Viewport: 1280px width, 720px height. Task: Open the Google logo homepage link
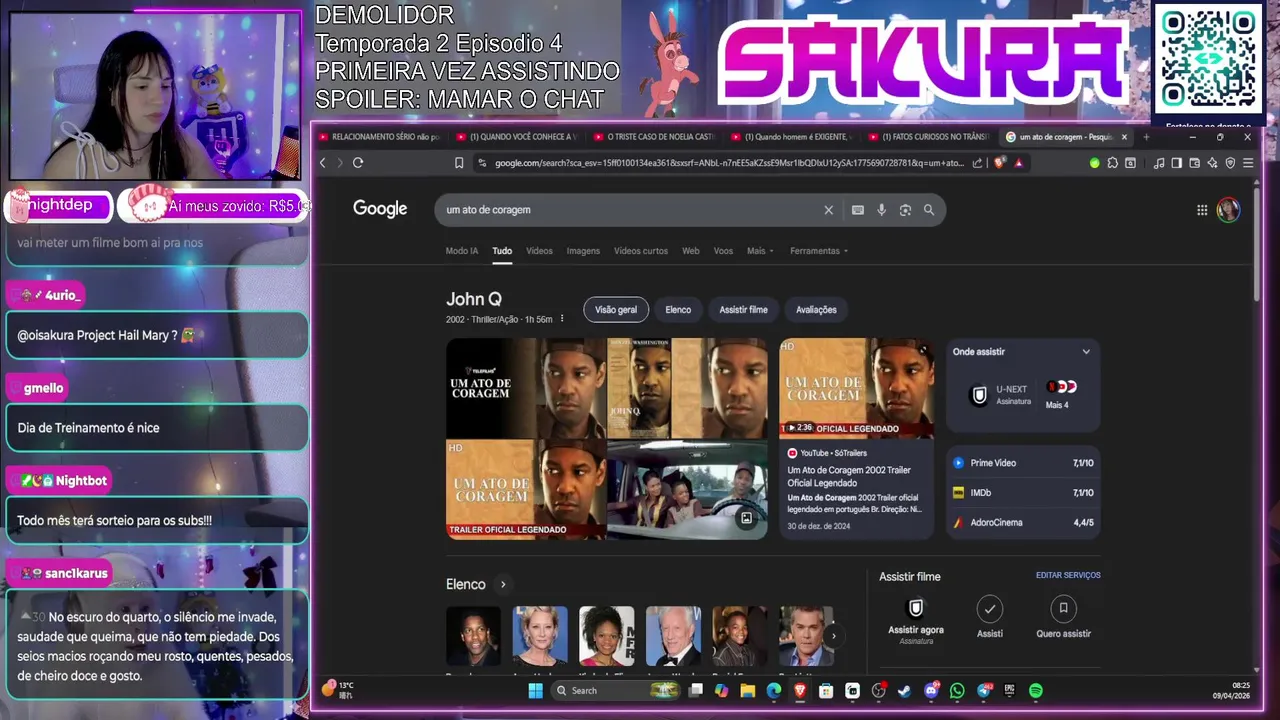[x=380, y=209]
